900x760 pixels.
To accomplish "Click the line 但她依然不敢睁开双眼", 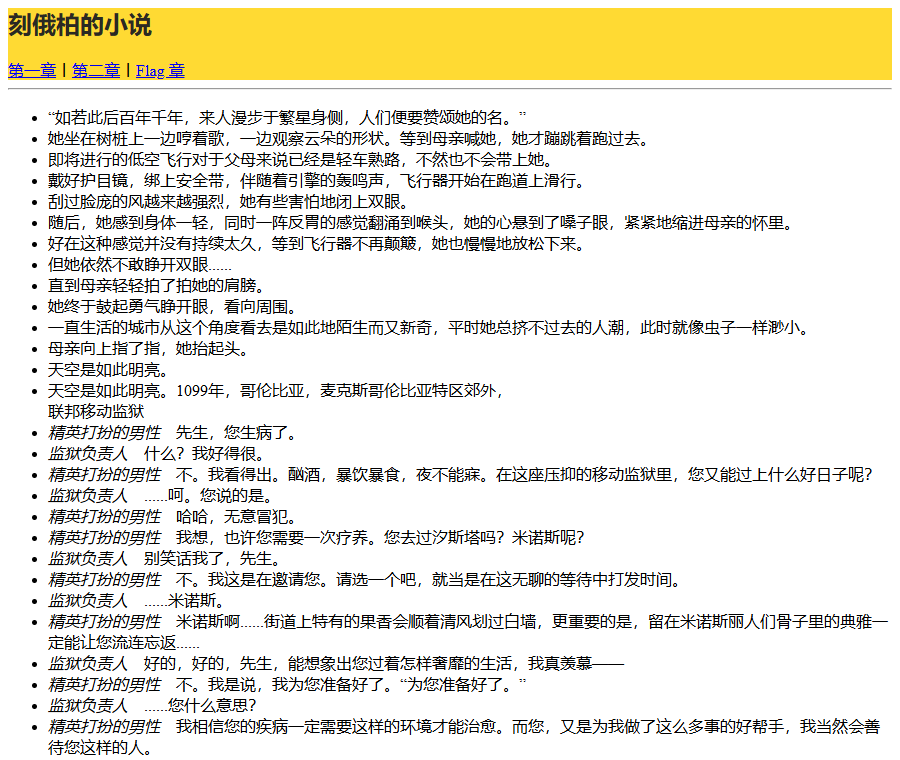I will (140, 265).
